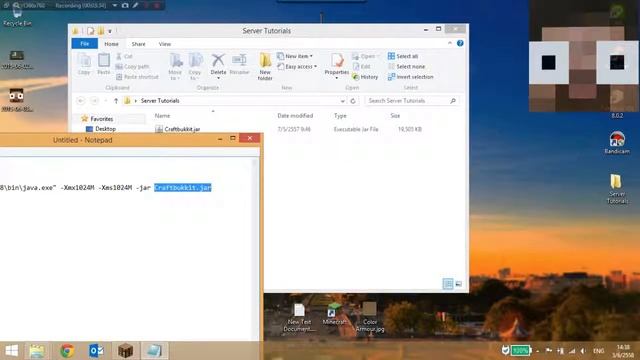The width and height of the screenshot is (640, 360).
Task: Refresh the Server Tutorials folder
Action: tap(353, 101)
